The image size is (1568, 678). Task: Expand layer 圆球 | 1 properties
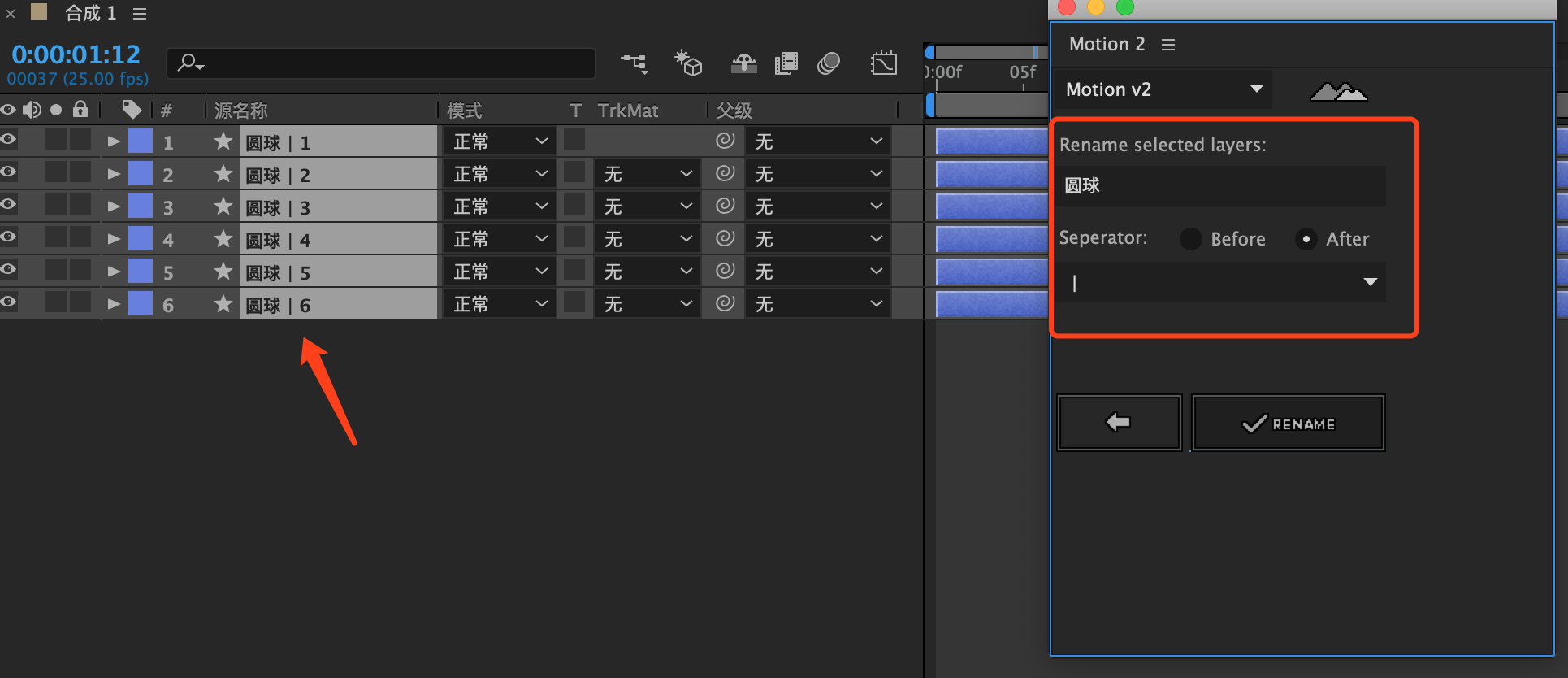pos(114,141)
